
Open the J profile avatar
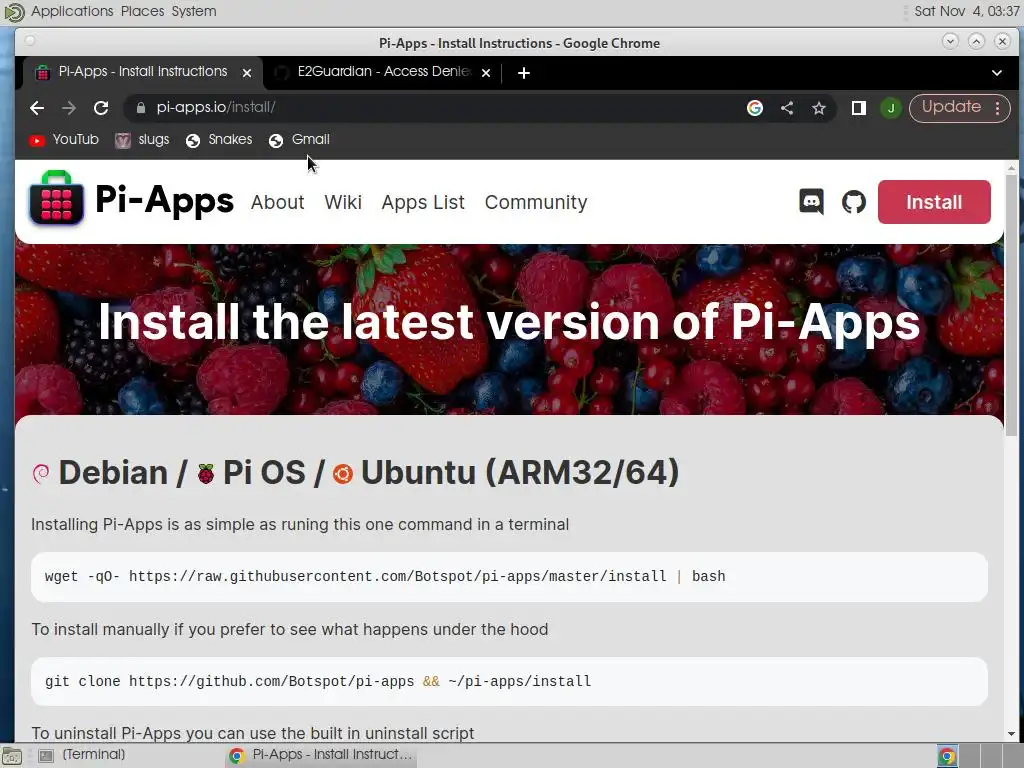point(891,108)
